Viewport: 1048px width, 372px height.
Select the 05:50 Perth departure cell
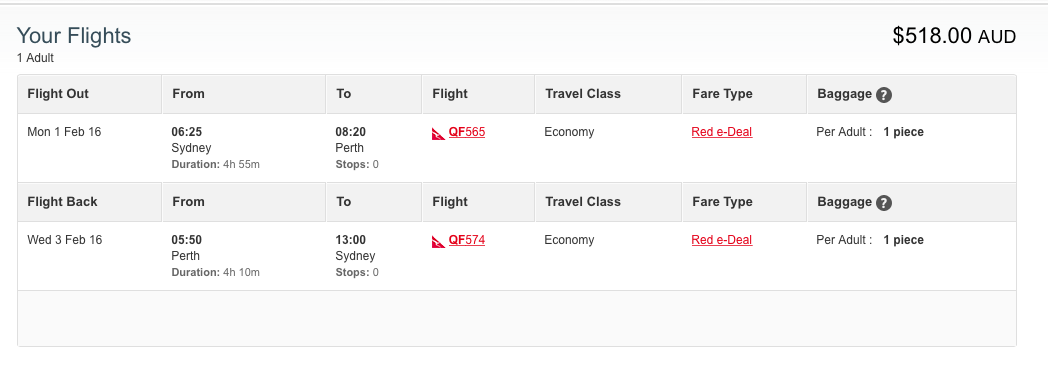click(243, 256)
